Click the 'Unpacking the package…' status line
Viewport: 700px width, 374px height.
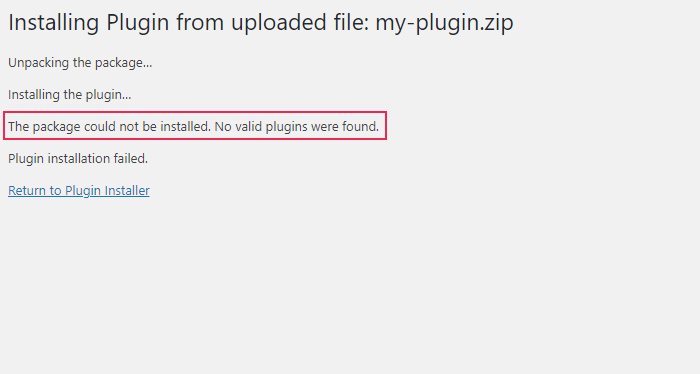pos(80,63)
